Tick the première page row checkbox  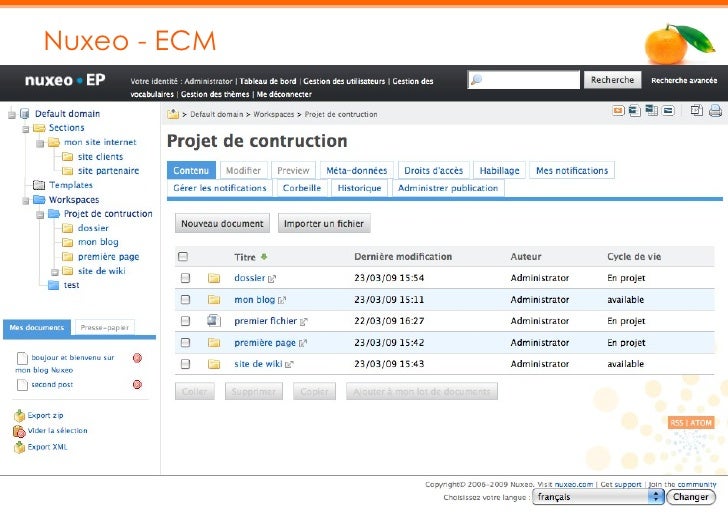point(185,343)
